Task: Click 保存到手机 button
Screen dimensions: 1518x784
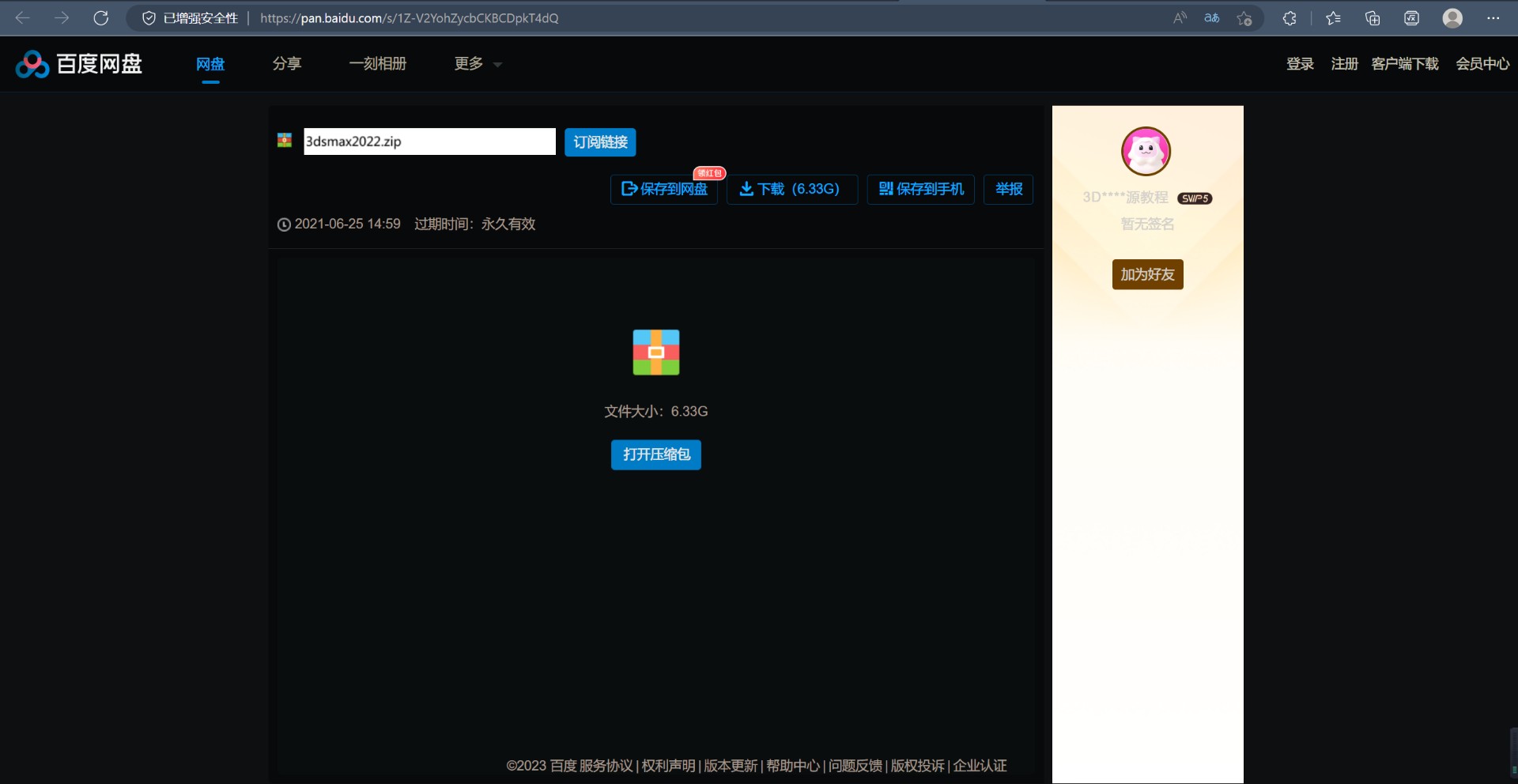Action: [921, 190]
